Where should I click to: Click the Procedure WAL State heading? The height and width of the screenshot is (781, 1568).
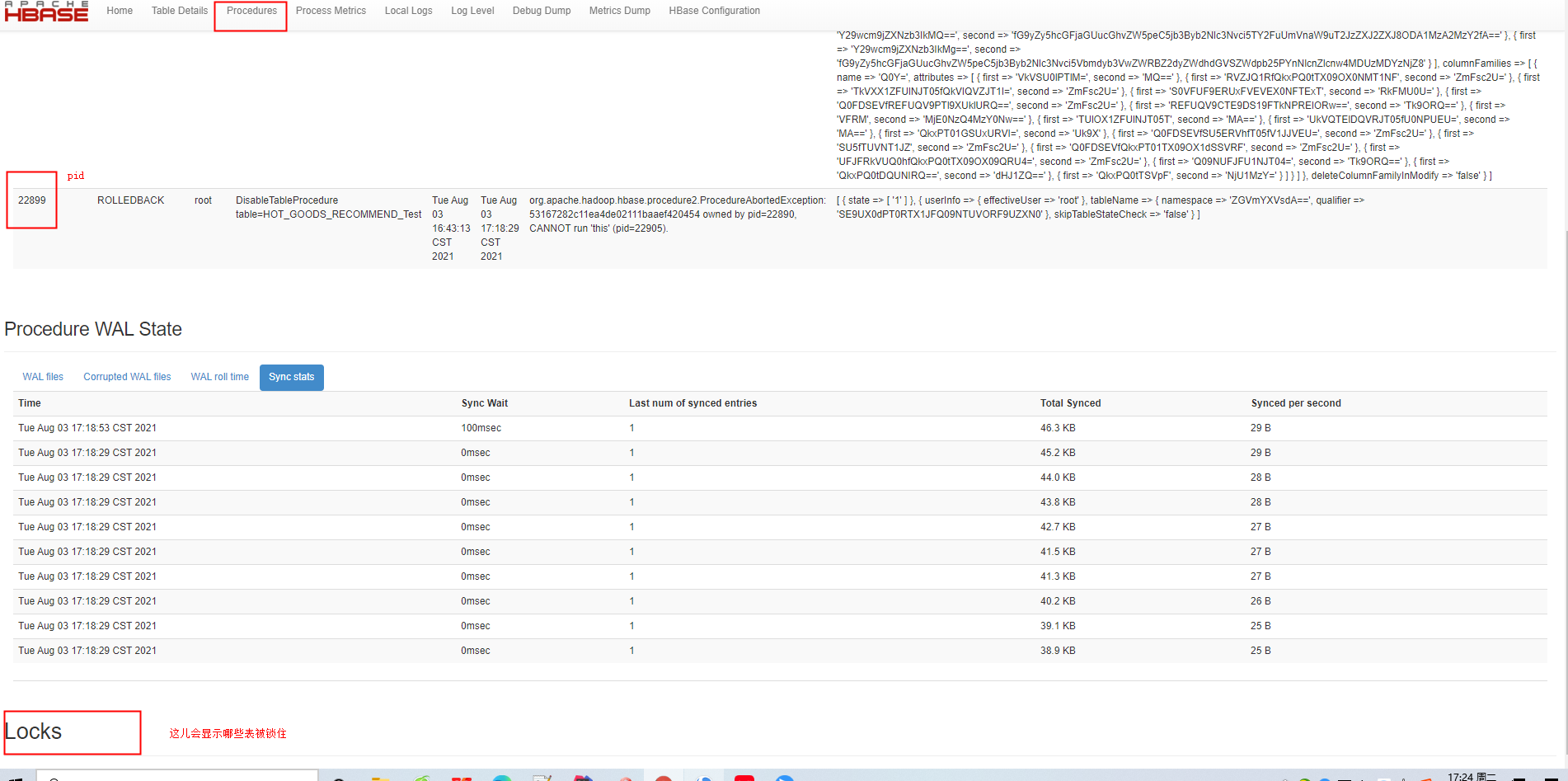pos(93,329)
